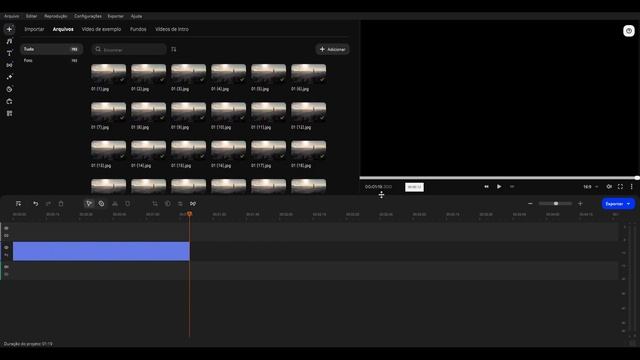Screen dimensions: 640x360
Task: Redo the last undone action
Action: [x=48, y=204]
